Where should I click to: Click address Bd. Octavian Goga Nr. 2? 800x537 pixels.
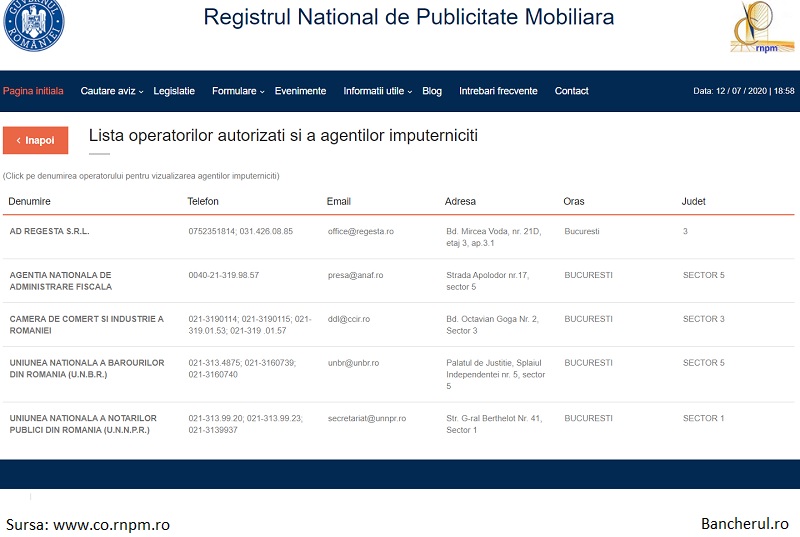click(x=492, y=324)
